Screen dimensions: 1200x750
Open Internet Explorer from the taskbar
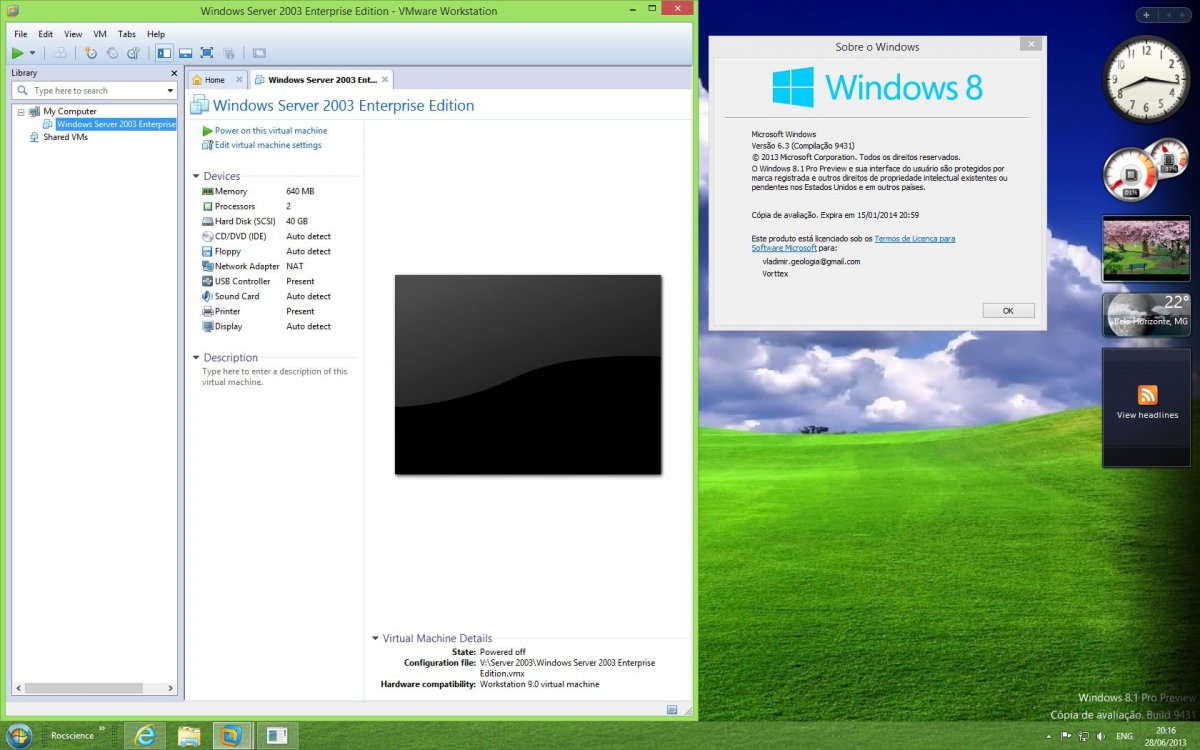(145, 735)
